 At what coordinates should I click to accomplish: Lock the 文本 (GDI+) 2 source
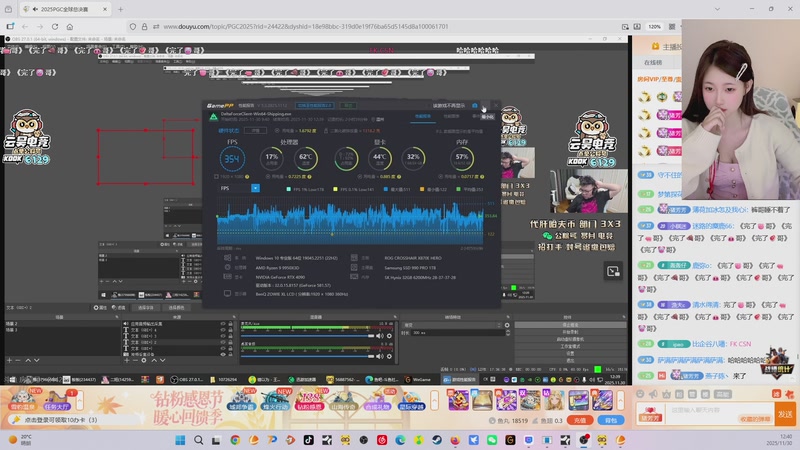click(x=230, y=342)
